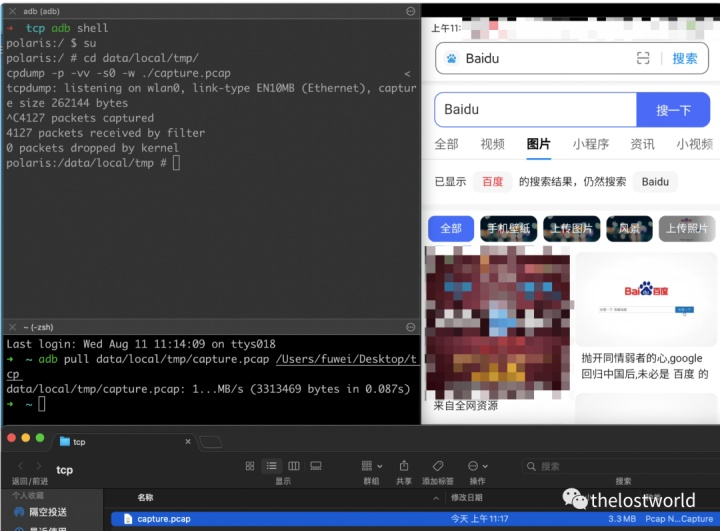
Task: Click the yellow minimize button of Finder
Action: pos(26,438)
